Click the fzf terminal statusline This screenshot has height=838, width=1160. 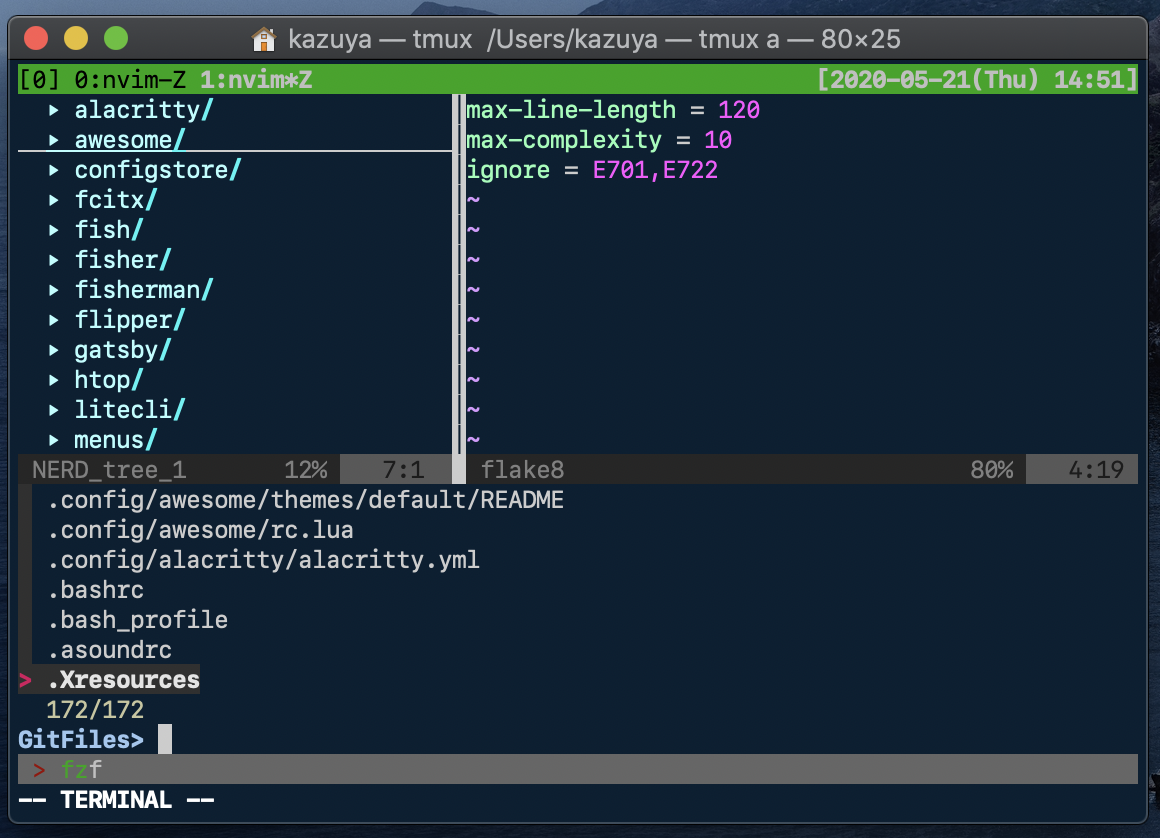click(578, 769)
